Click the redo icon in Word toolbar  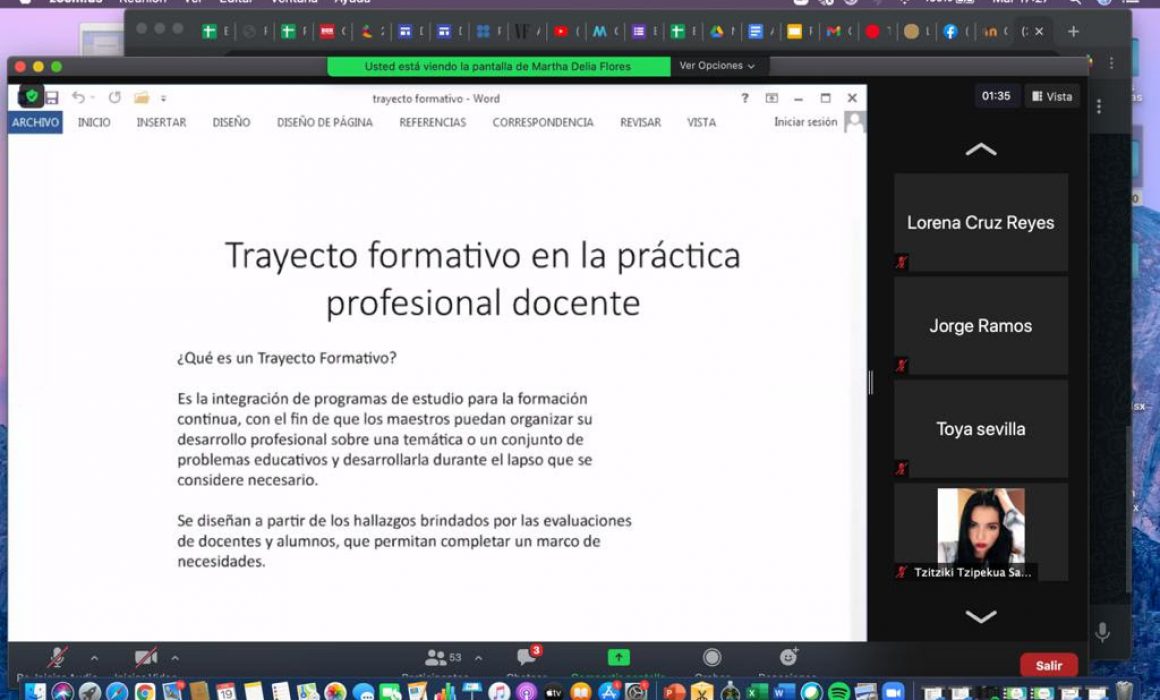pyautogui.click(x=114, y=97)
